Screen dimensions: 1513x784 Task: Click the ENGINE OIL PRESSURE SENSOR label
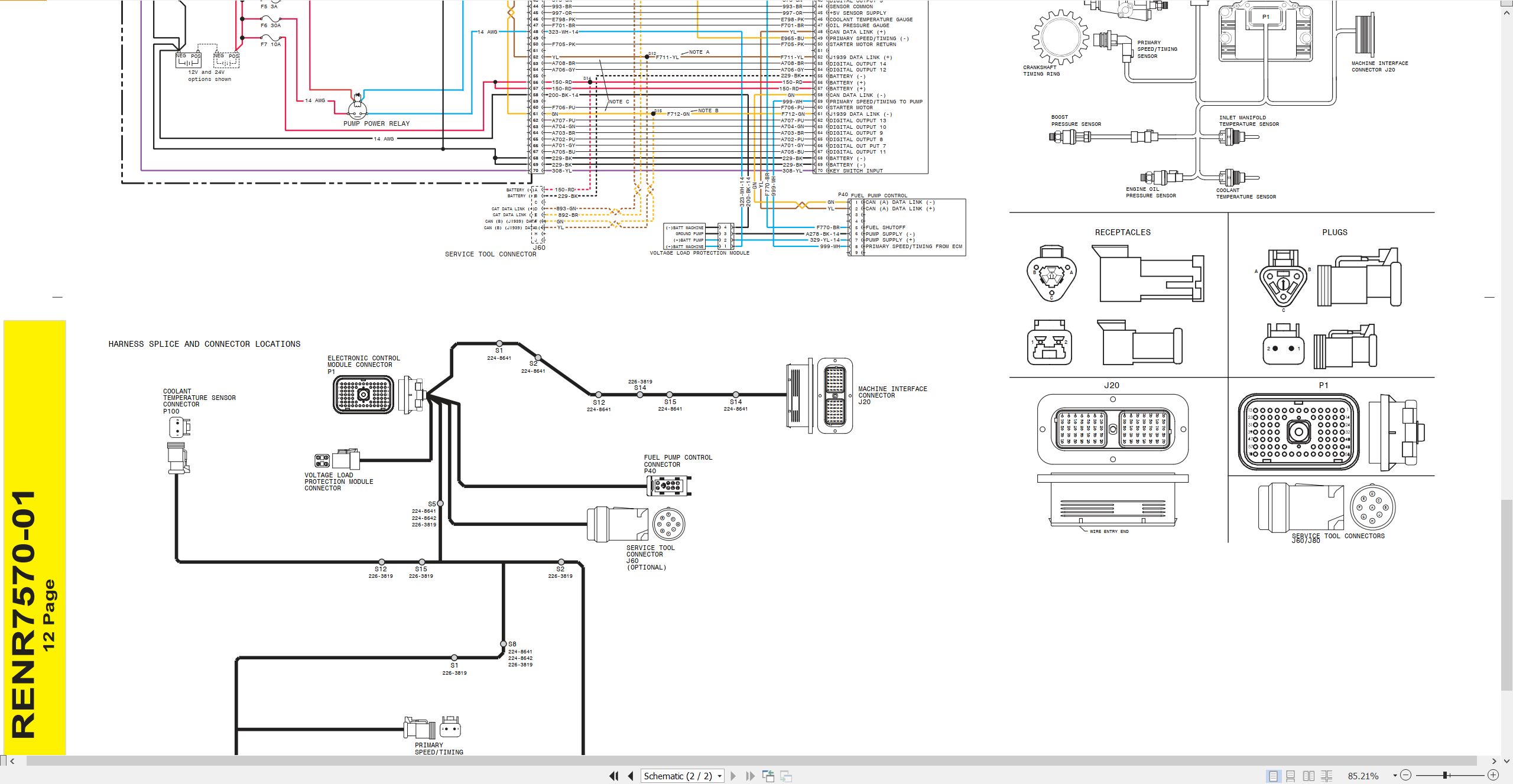[1151, 192]
